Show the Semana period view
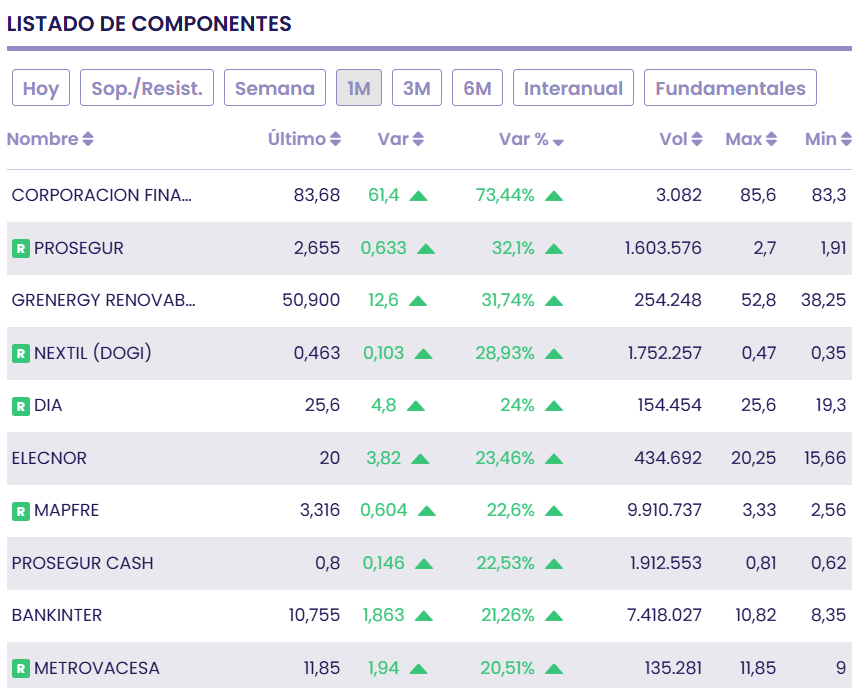The width and height of the screenshot is (864, 688). coord(275,88)
